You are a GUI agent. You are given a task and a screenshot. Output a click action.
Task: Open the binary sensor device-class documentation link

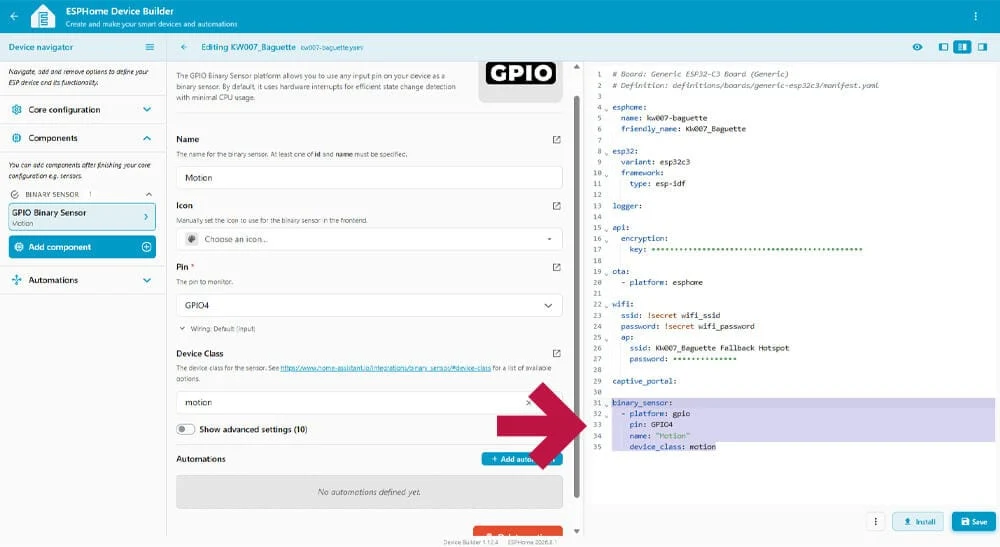coord(385,368)
